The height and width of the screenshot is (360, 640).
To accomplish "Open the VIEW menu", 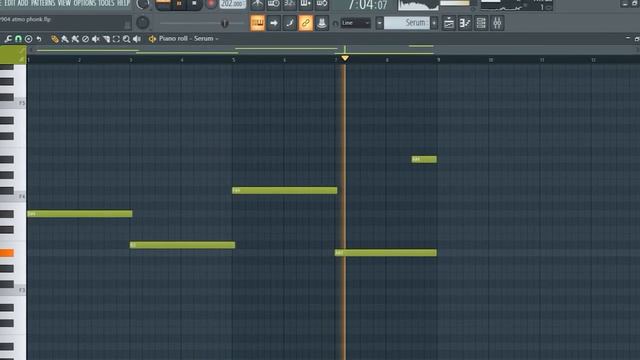I will tap(64, 3).
